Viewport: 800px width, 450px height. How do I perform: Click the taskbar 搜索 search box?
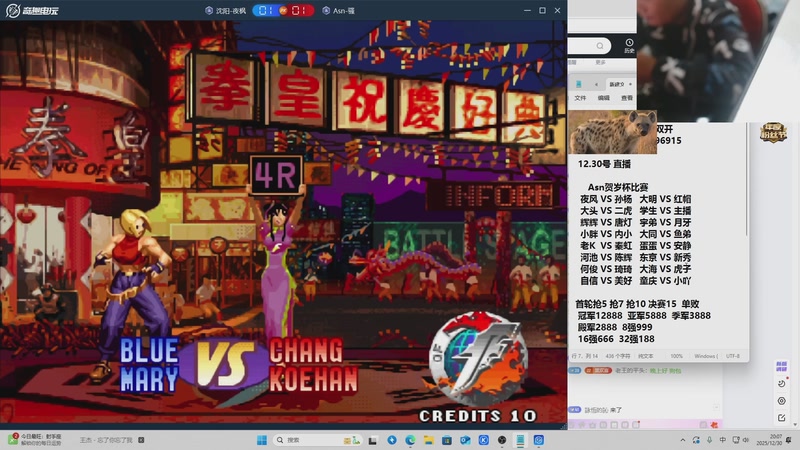click(317, 440)
